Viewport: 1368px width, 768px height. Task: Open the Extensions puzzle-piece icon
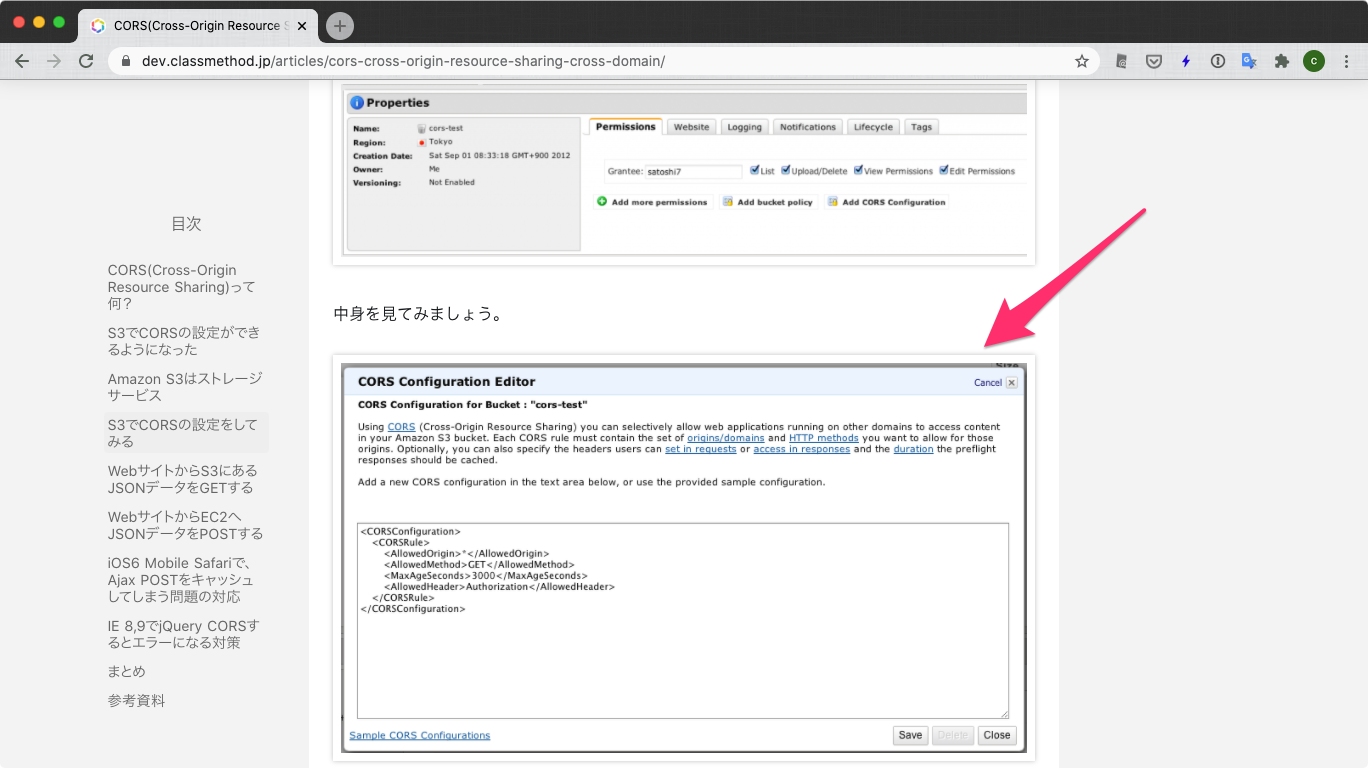pyautogui.click(x=1281, y=61)
